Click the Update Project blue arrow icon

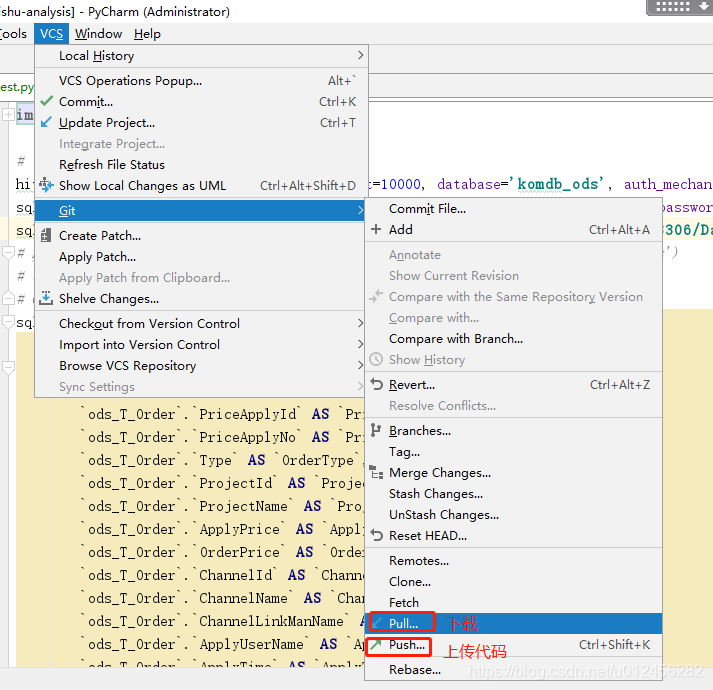pyautogui.click(x=46, y=122)
